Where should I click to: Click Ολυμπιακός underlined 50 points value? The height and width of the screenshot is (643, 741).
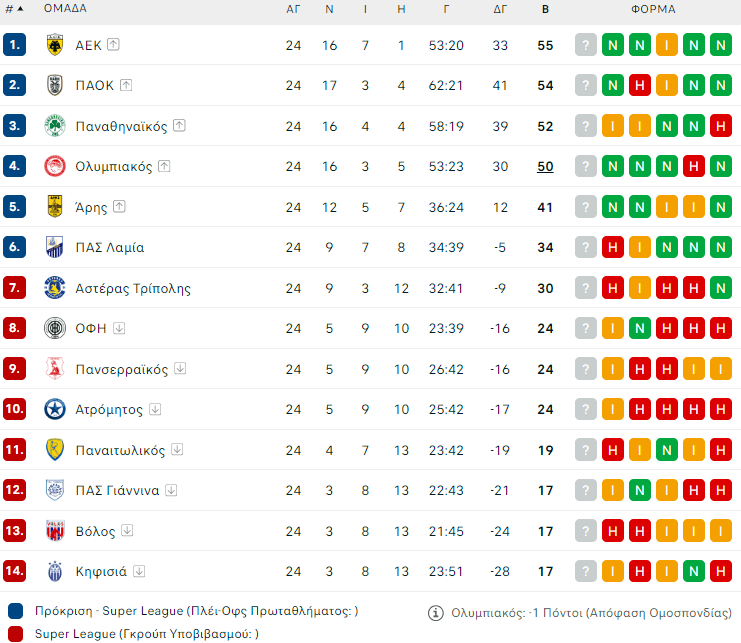545,166
